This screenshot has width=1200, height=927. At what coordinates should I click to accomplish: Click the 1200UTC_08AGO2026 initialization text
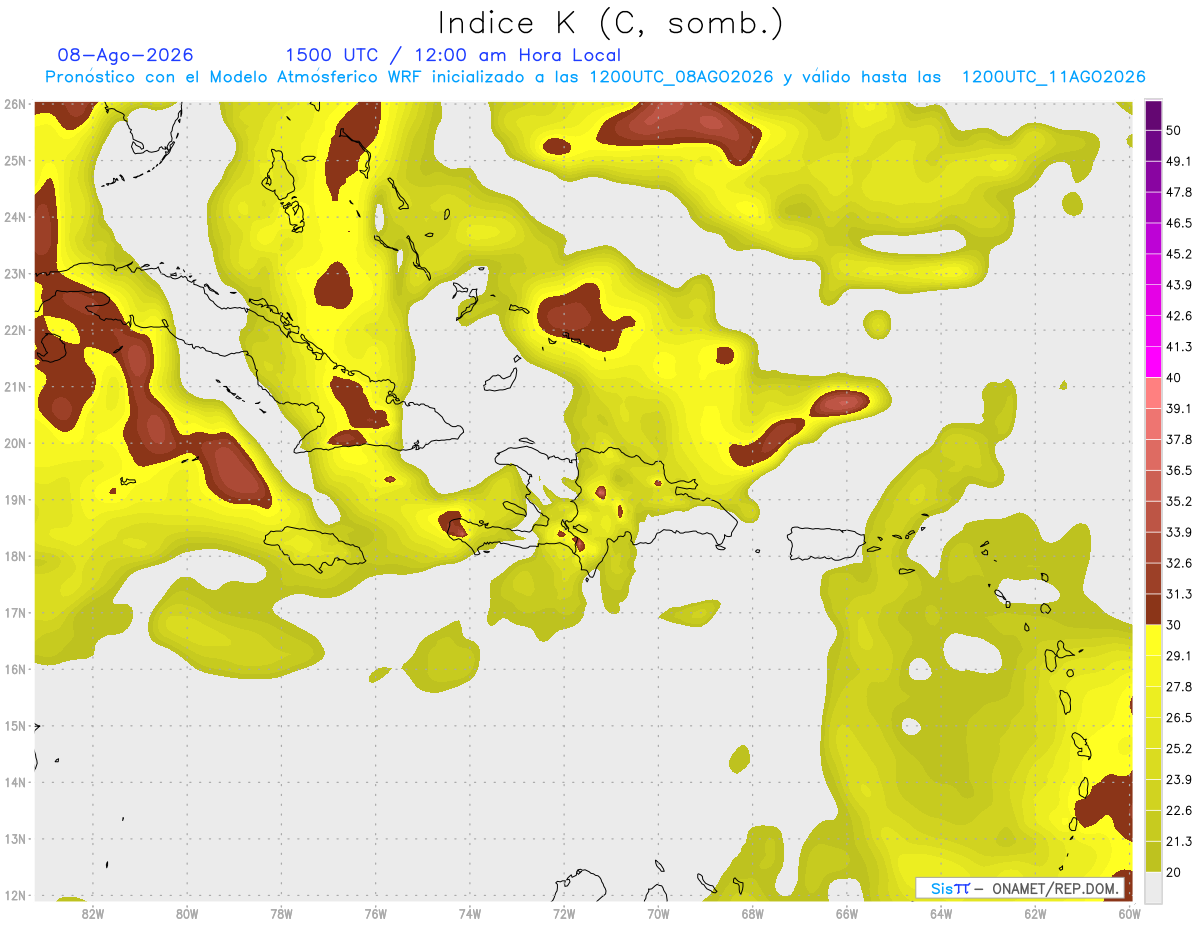[681, 77]
